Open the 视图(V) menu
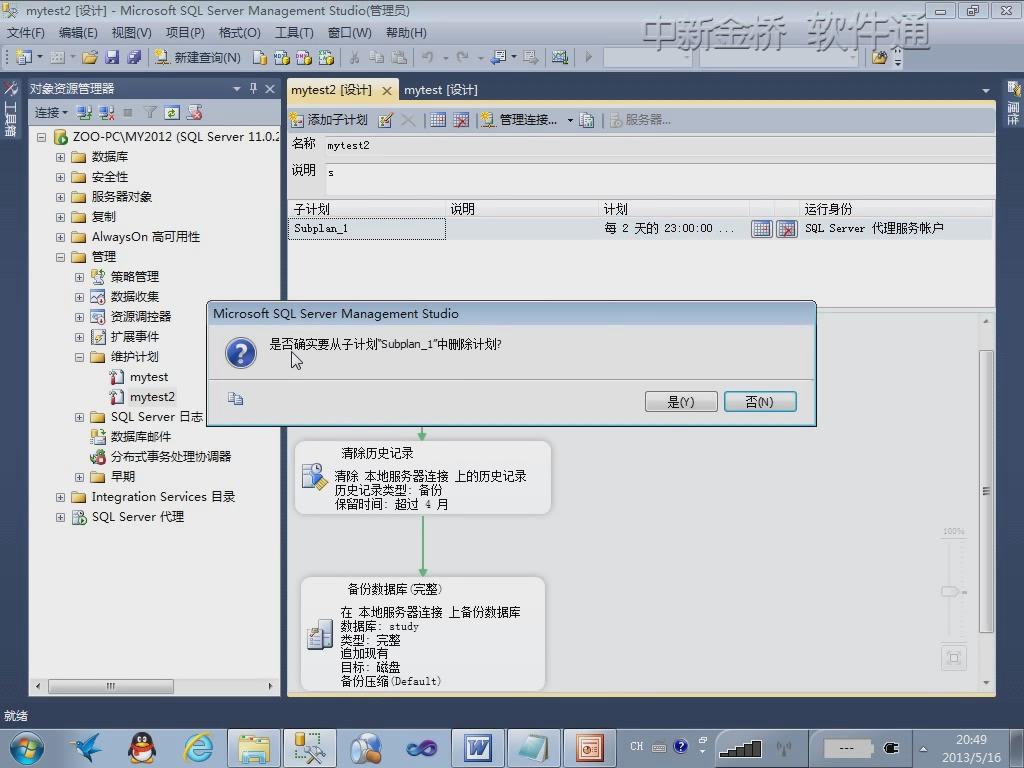 pos(131,33)
